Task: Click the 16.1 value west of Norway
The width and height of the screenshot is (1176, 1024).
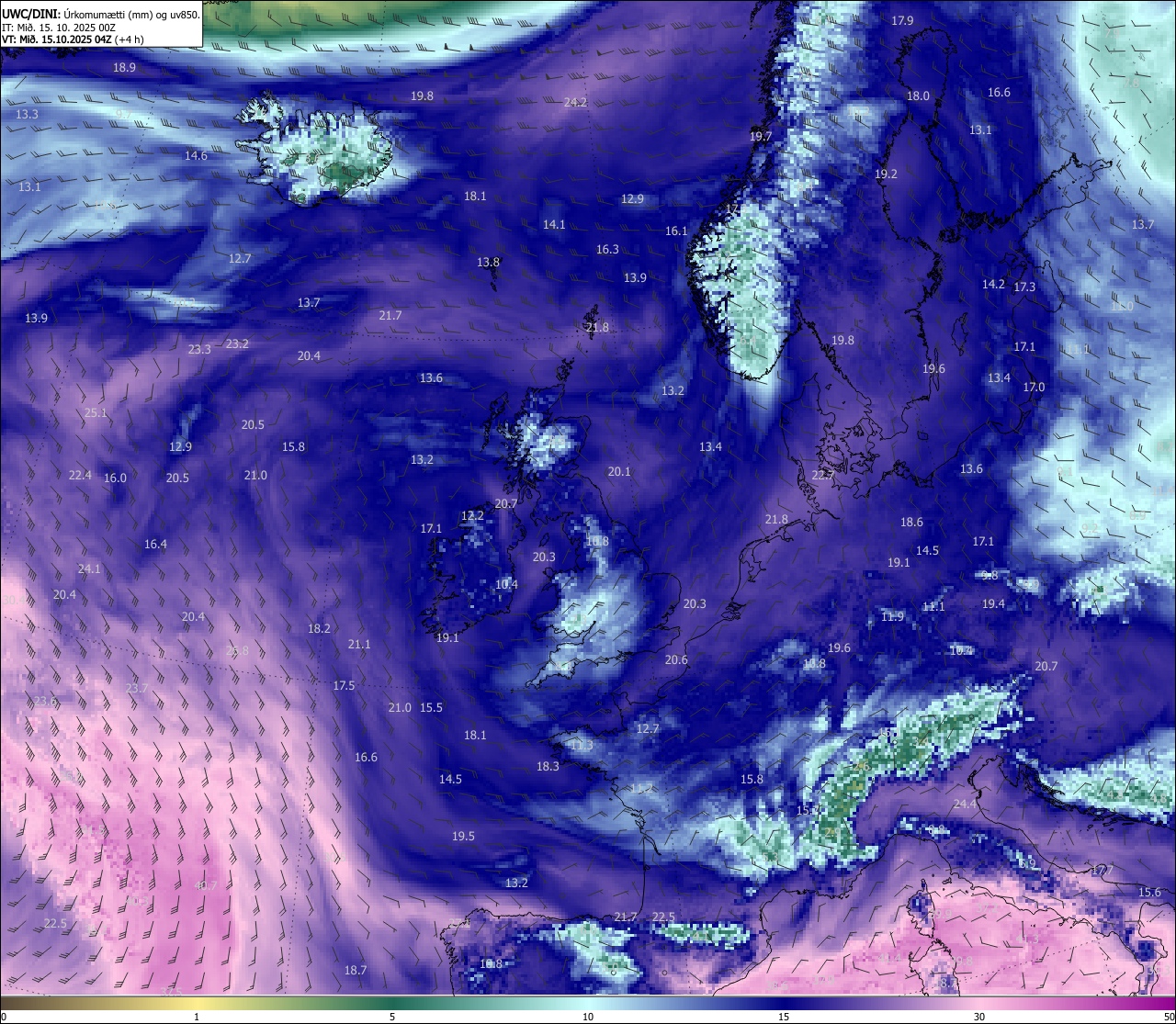Action: tap(676, 231)
